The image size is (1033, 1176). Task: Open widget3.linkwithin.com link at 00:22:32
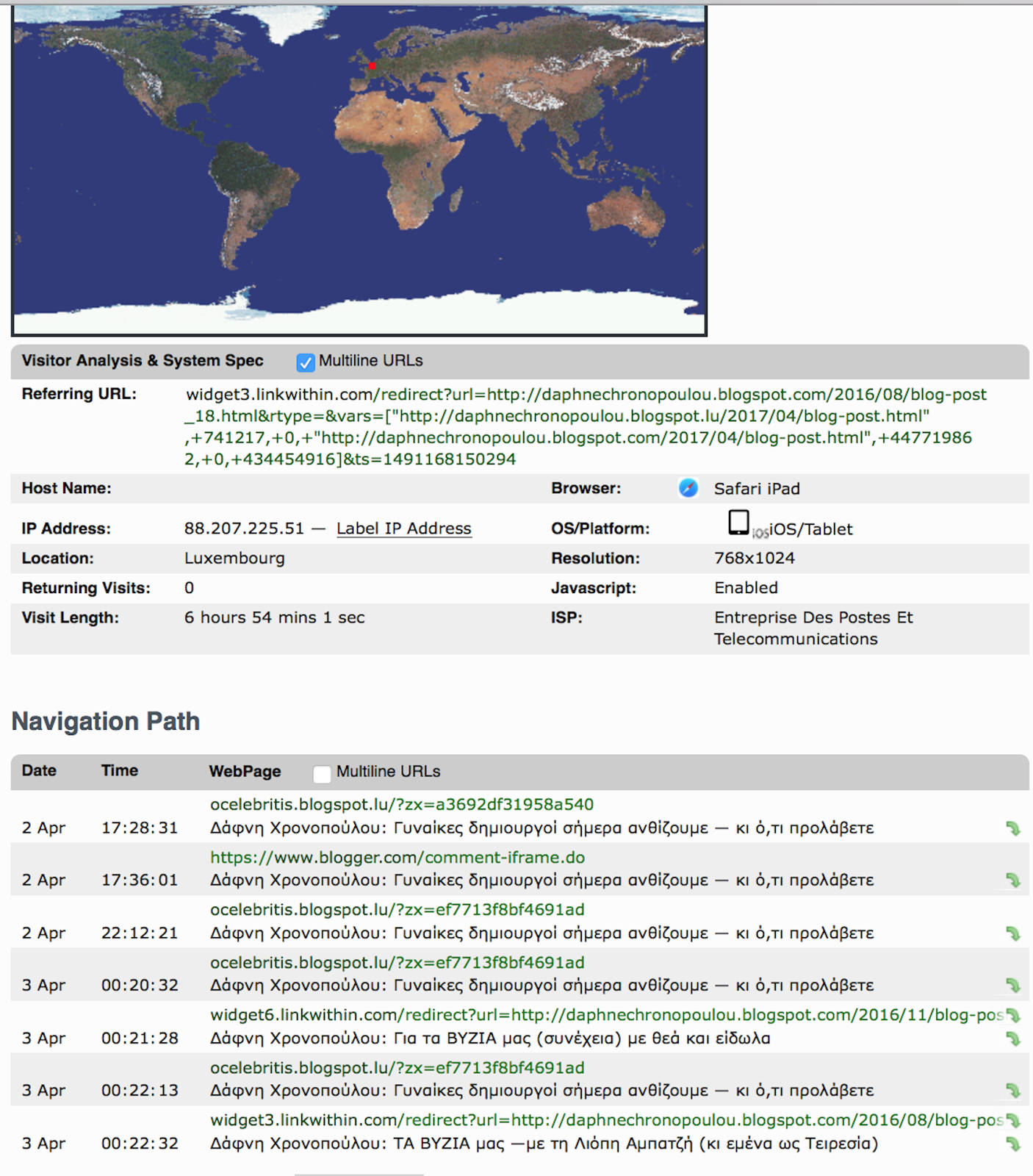click(606, 1120)
